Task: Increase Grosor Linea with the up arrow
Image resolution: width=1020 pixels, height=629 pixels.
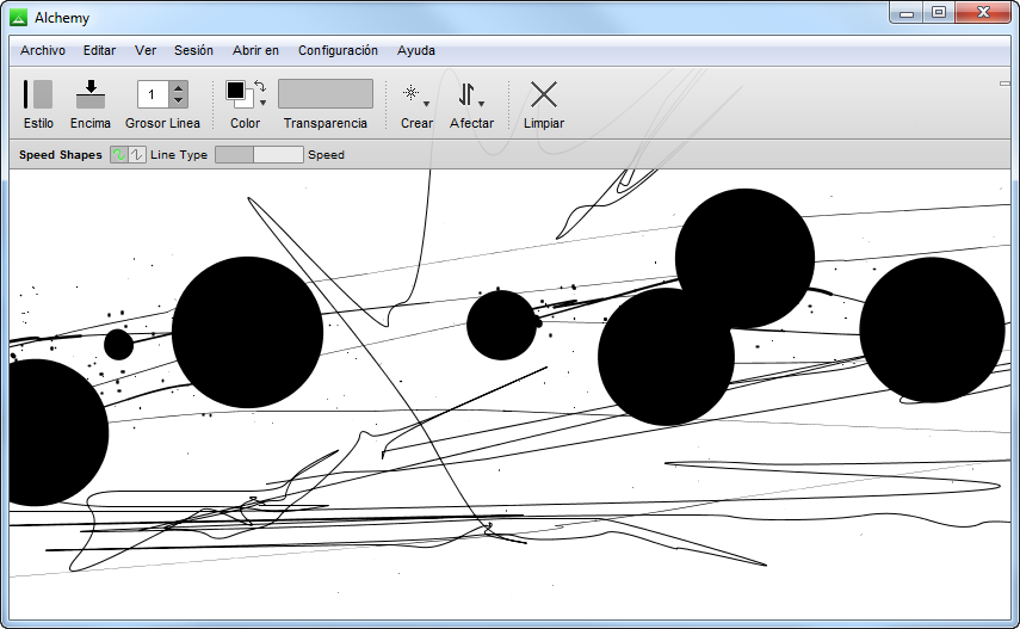Action: (178, 88)
